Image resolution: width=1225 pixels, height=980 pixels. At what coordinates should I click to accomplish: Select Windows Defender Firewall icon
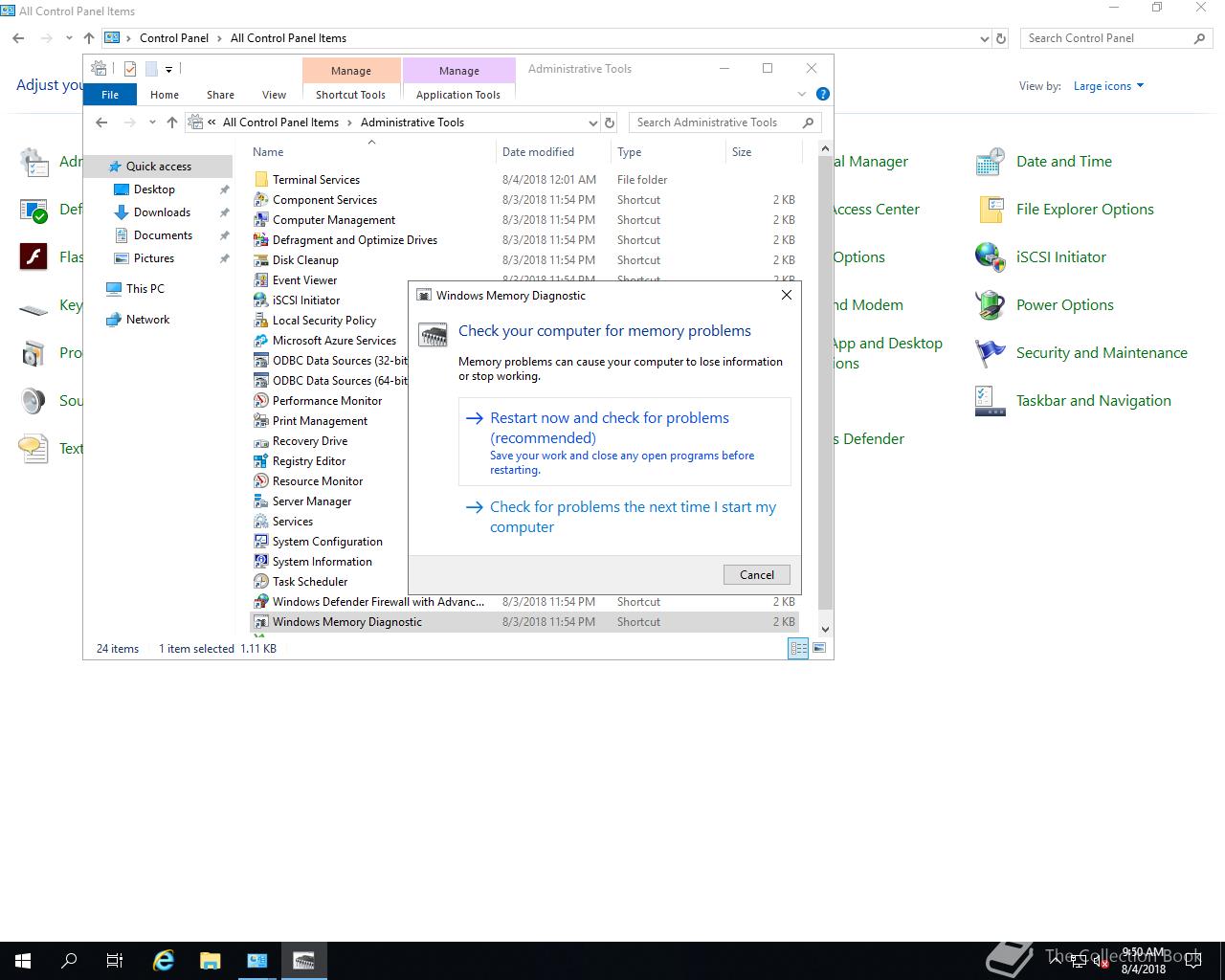(260, 602)
